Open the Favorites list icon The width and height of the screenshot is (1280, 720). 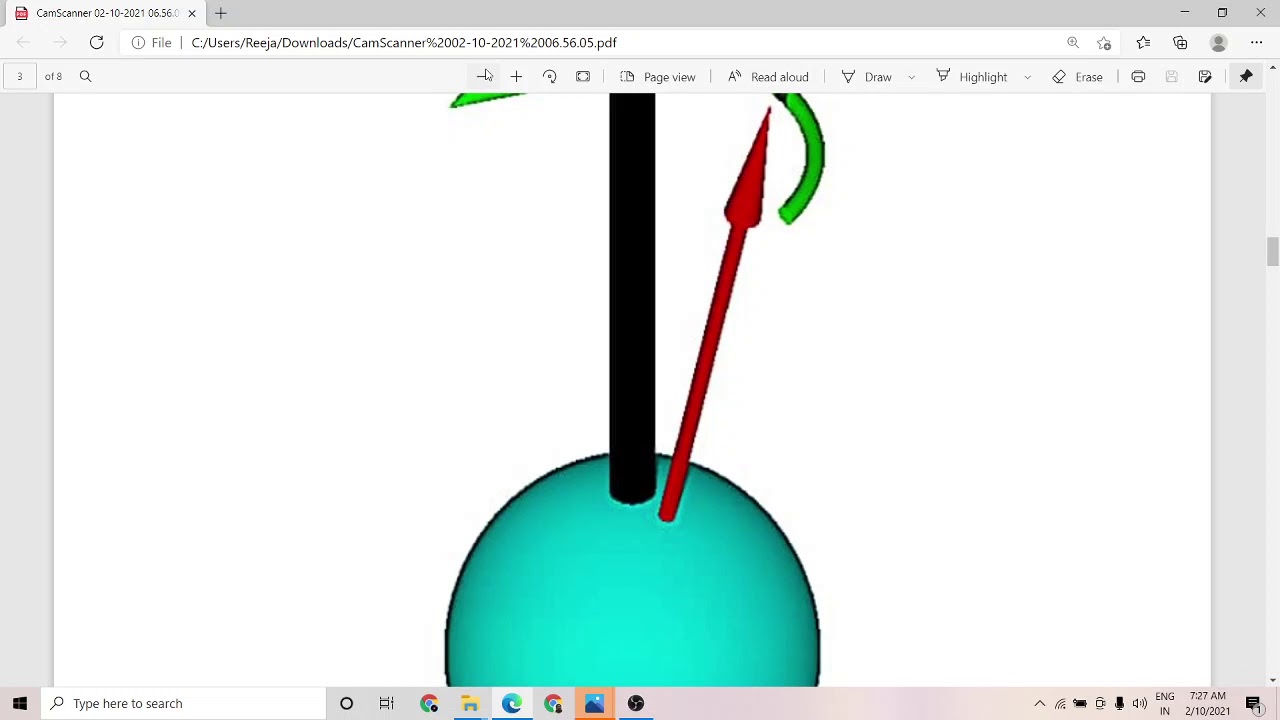pos(1143,42)
